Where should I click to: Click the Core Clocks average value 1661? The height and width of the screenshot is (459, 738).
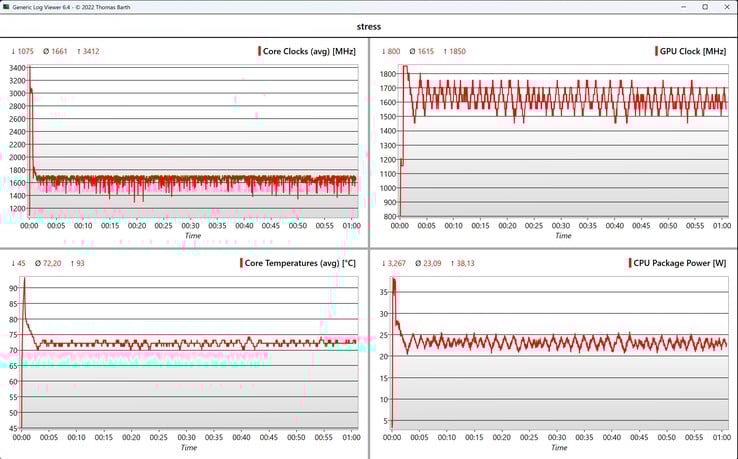point(55,51)
